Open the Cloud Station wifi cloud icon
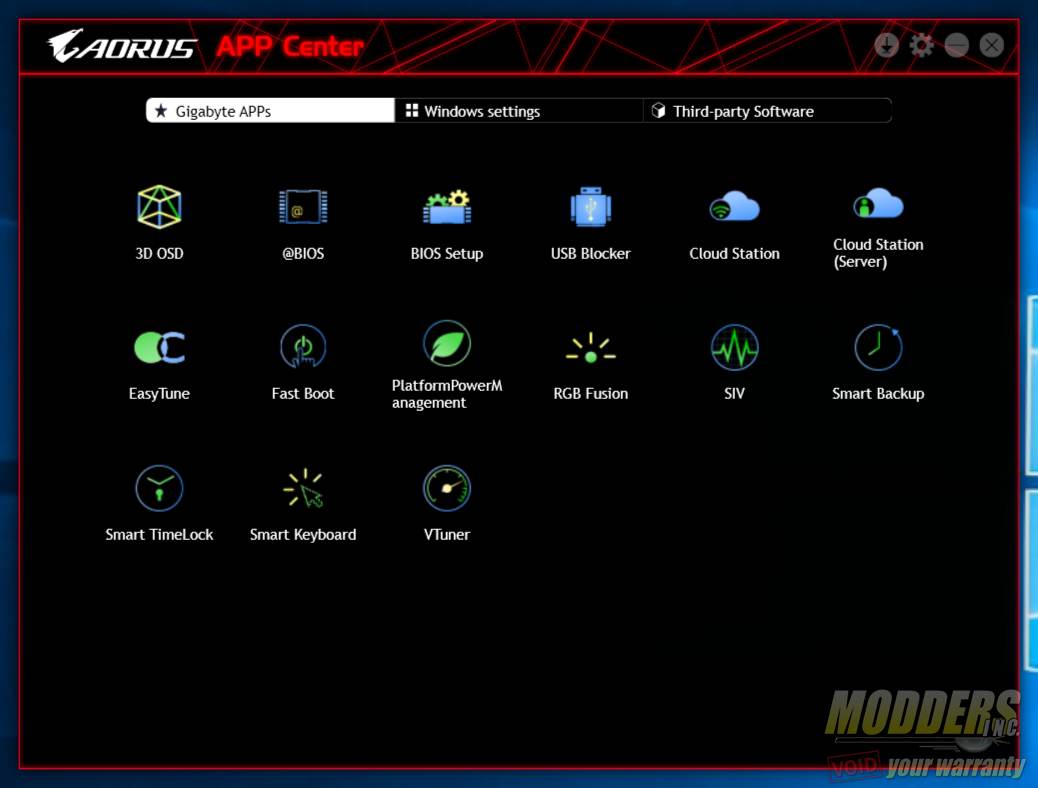The image size is (1038, 788). click(x=734, y=206)
